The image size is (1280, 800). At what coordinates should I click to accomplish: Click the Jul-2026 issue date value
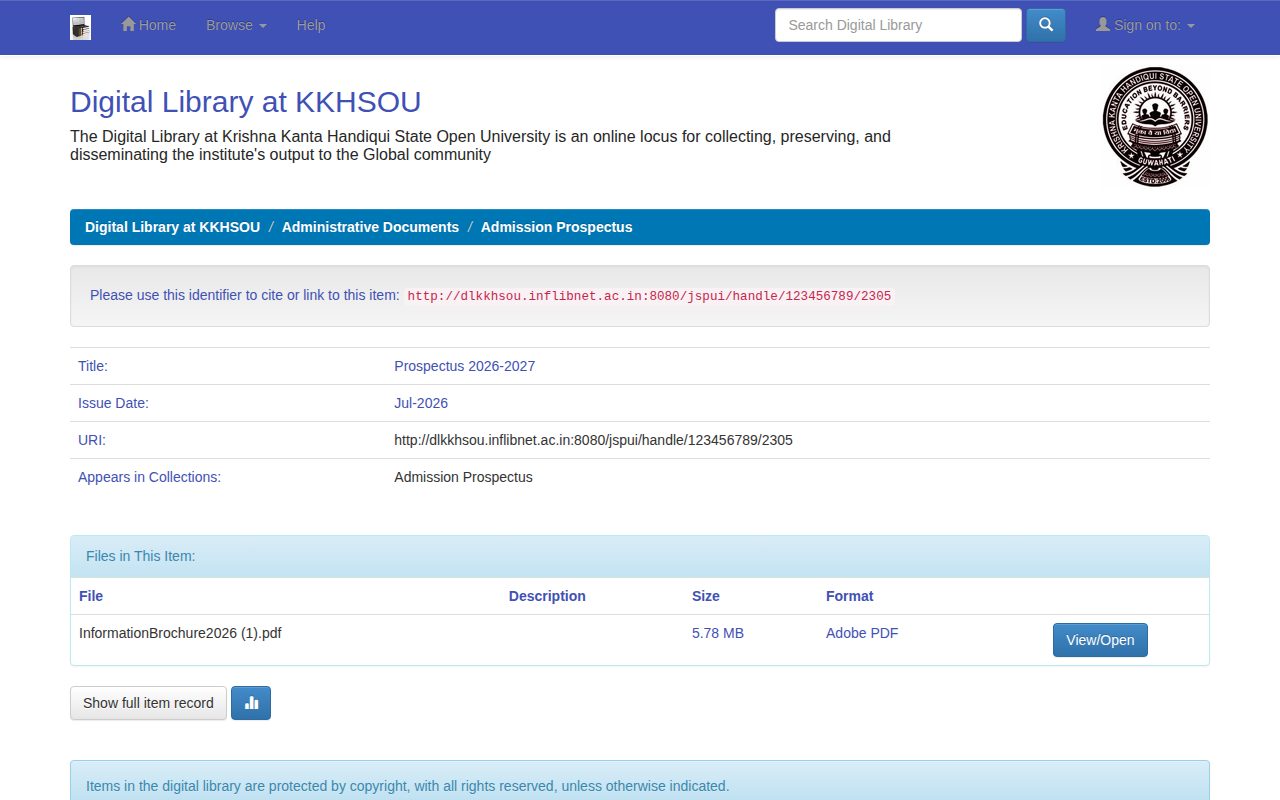pyautogui.click(x=421, y=403)
